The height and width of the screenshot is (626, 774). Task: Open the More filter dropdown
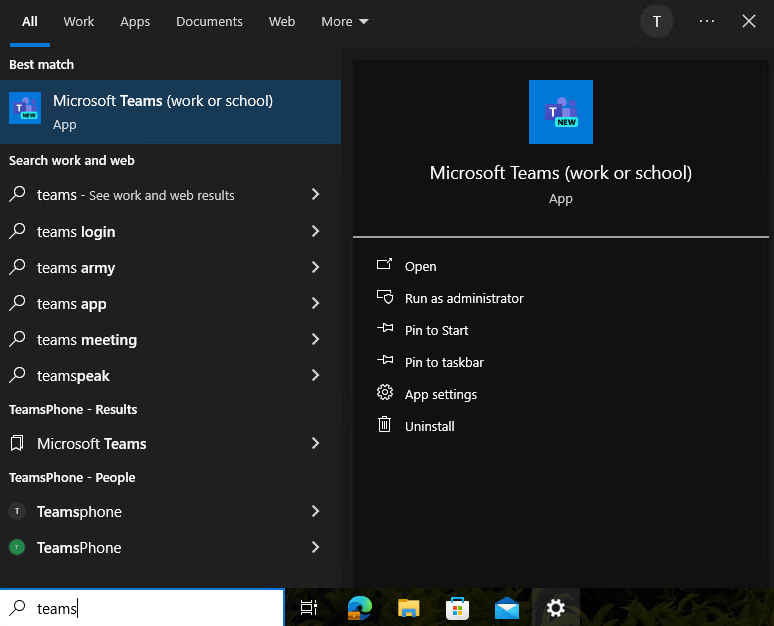point(345,22)
